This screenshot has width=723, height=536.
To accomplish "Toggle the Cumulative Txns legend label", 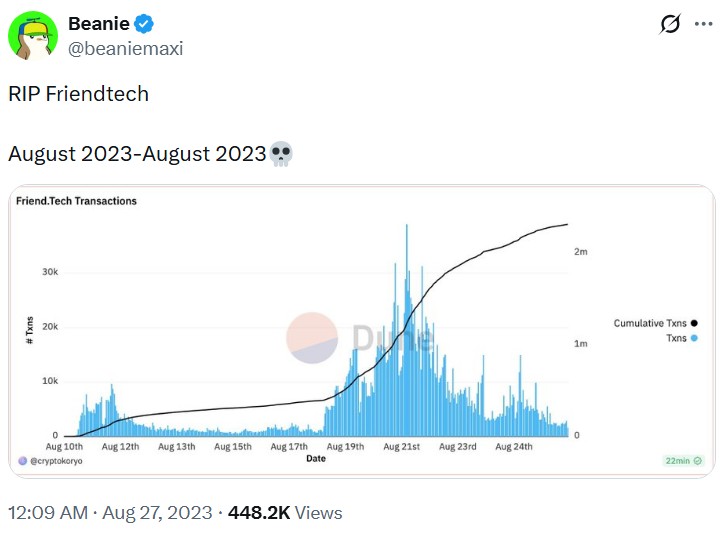I will pos(650,323).
